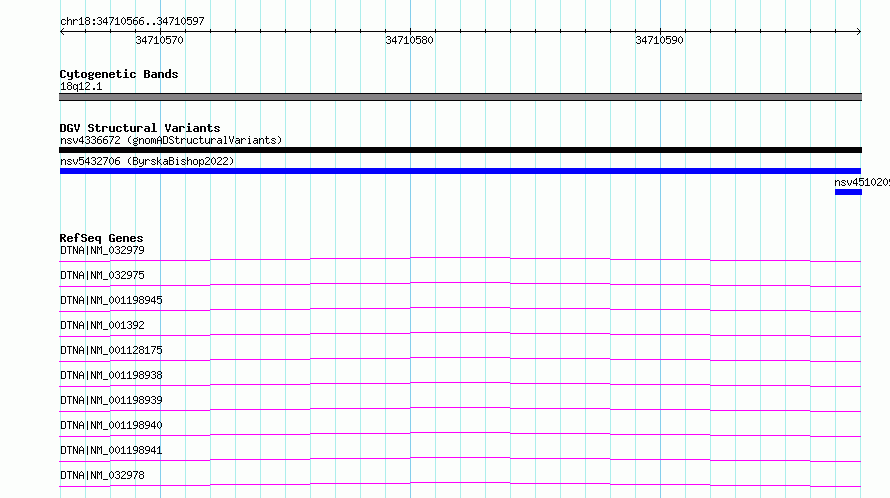This screenshot has height=498, width=890.
Task: Select transcript DTNA|NM_001128175
Action: click(x=111, y=350)
